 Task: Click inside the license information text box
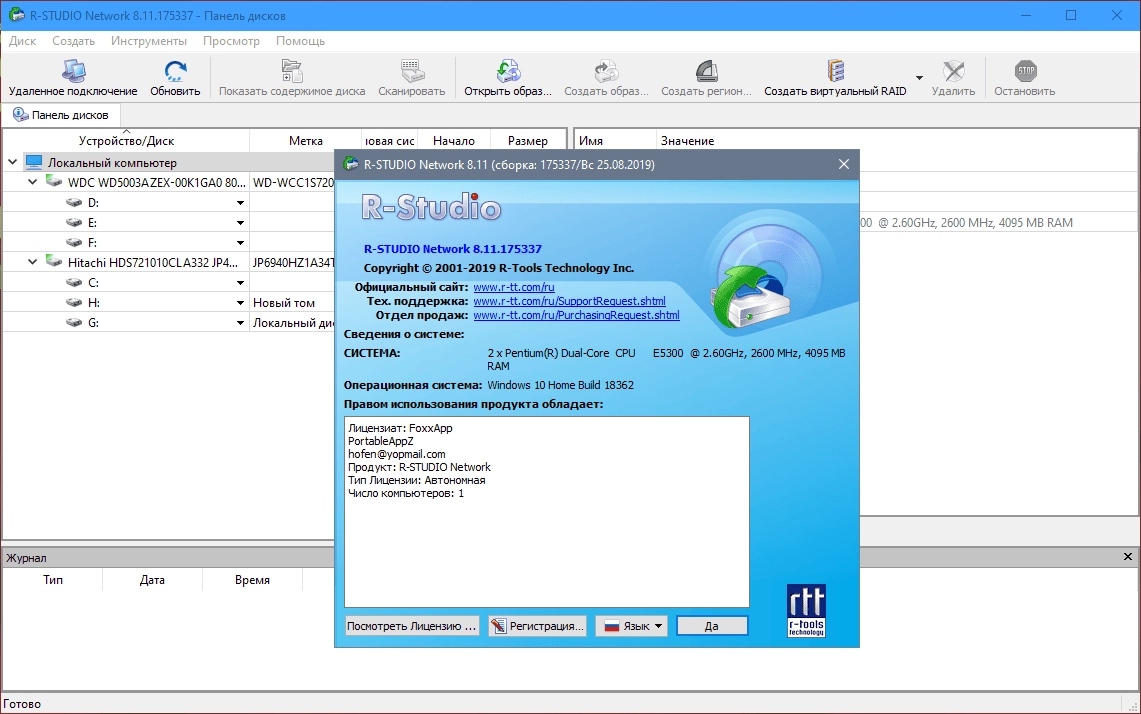pyautogui.click(x=546, y=512)
